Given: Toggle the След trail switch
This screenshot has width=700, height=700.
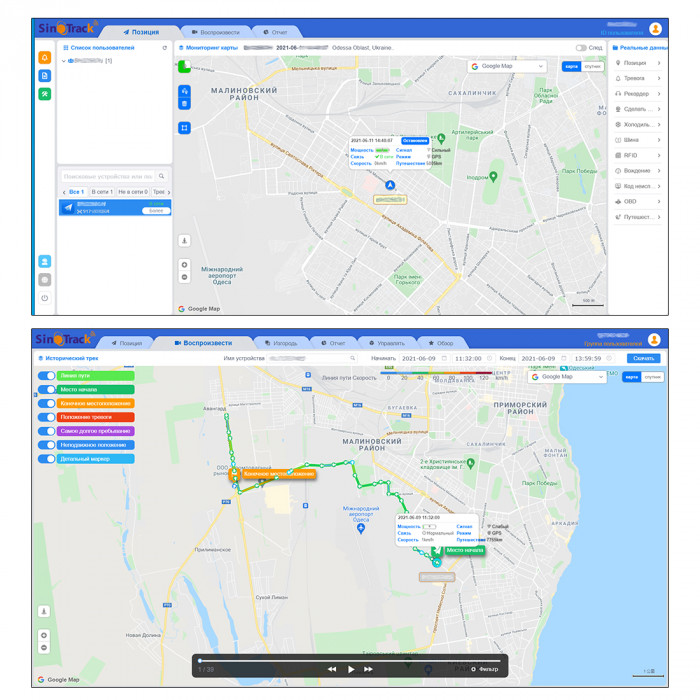Looking at the screenshot, I should coord(581,48).
